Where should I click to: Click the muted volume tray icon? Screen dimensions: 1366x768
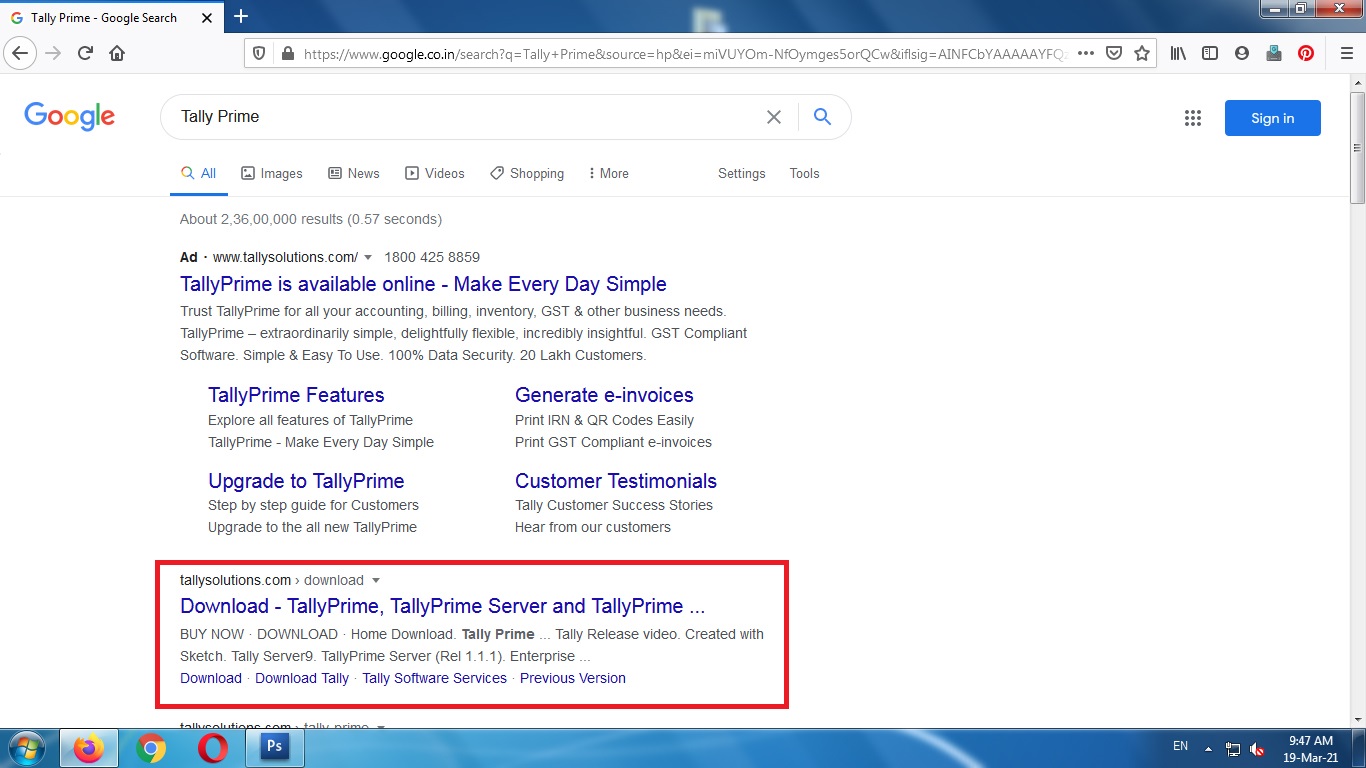[x=1257, y=749]
